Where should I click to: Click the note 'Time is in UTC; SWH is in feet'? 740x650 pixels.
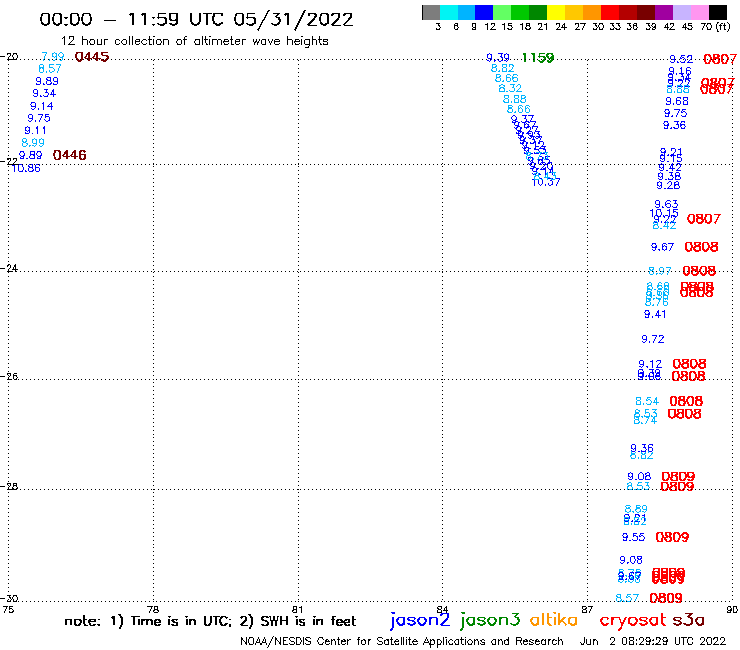coord(210,621)
